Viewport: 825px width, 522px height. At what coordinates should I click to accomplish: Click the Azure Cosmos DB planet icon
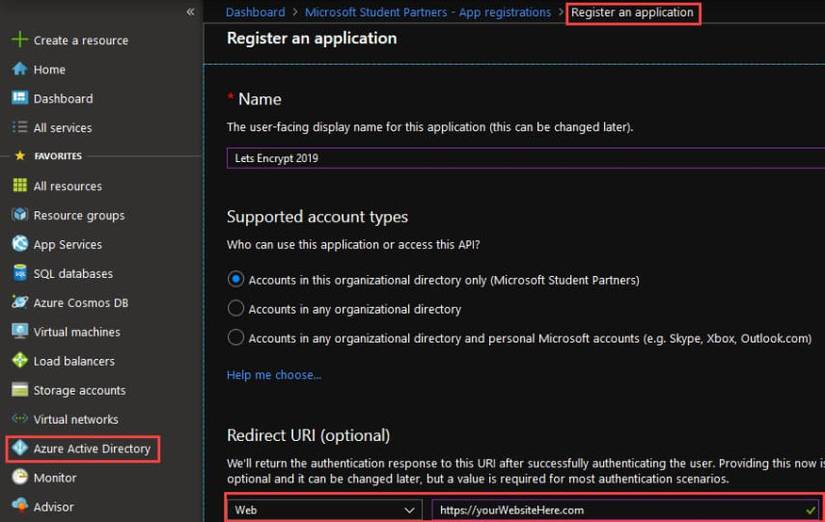click(19, 302)
